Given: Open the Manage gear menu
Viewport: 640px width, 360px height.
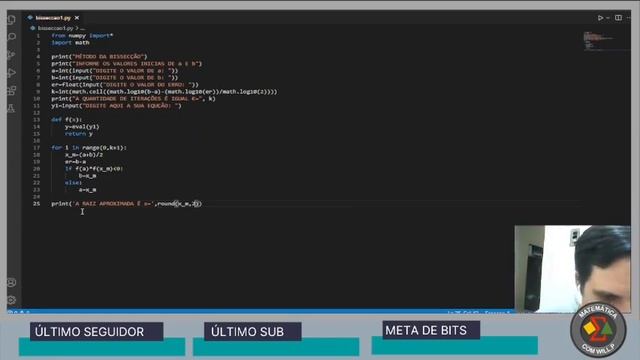Looking at the screenshot, I should (x=11, y=300).
